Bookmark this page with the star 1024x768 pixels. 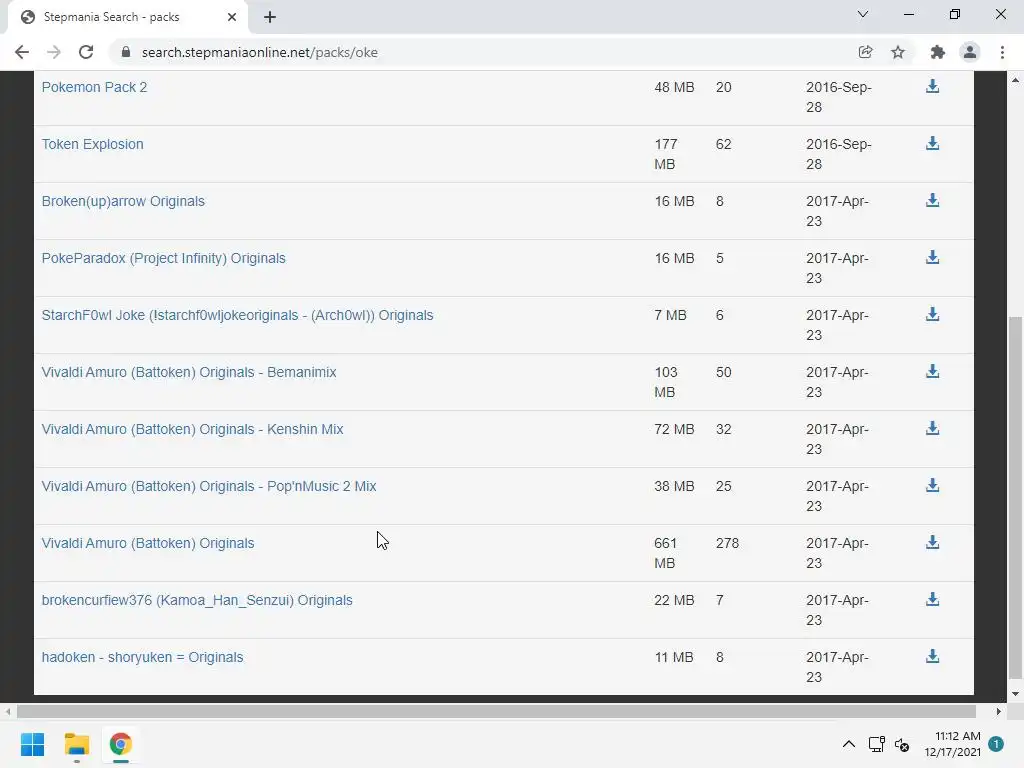898,52
